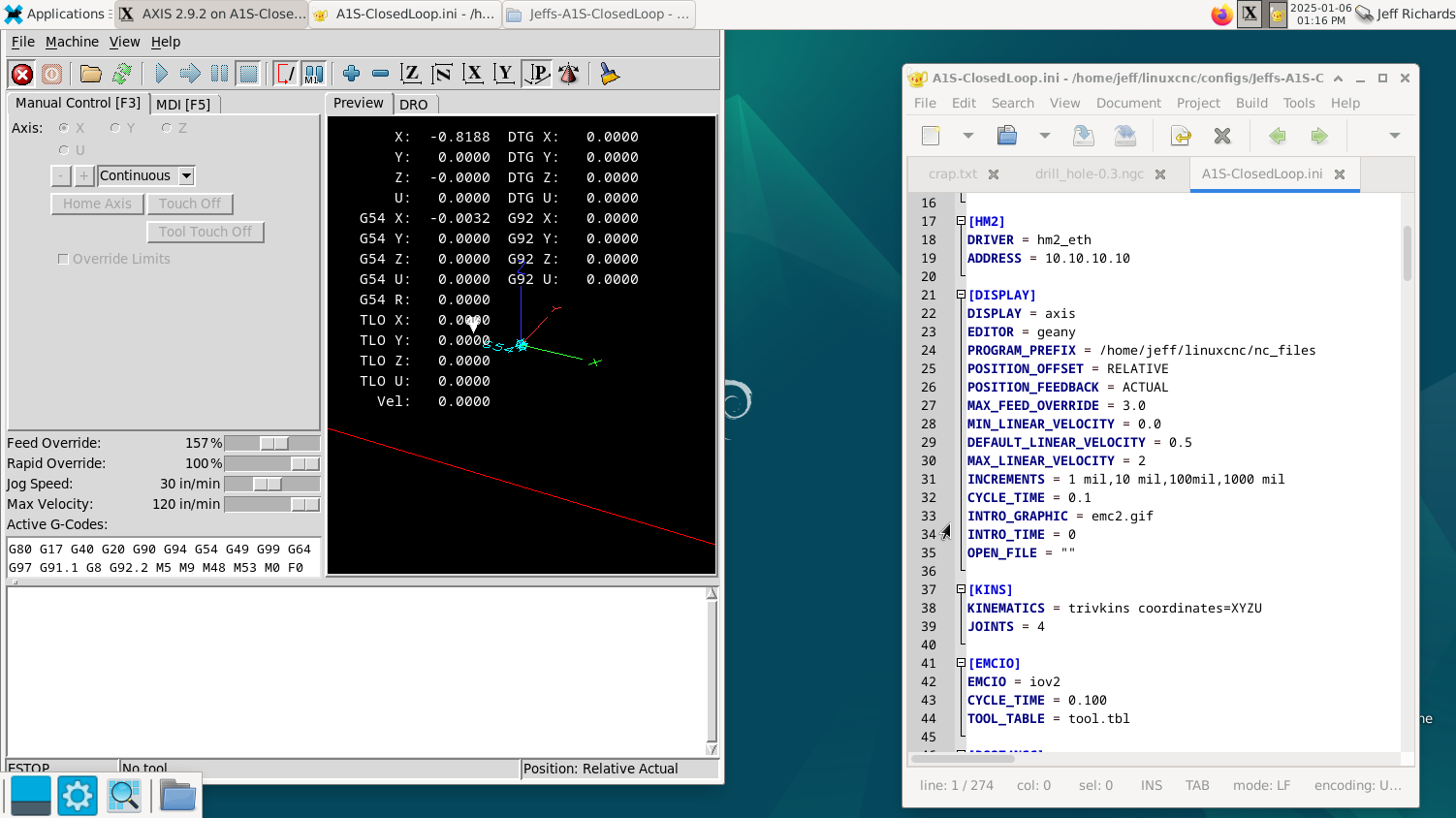
Task: Create new file in Geany toolbar
Action: pyautogui.click(x=931, y=136)
